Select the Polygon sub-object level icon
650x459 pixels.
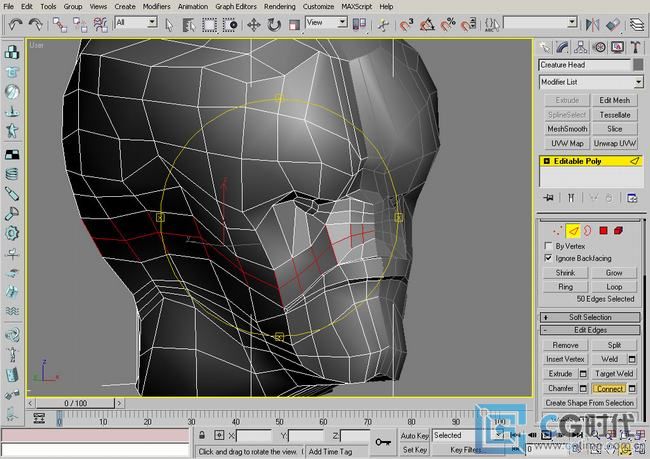click(x=603, y=231)
